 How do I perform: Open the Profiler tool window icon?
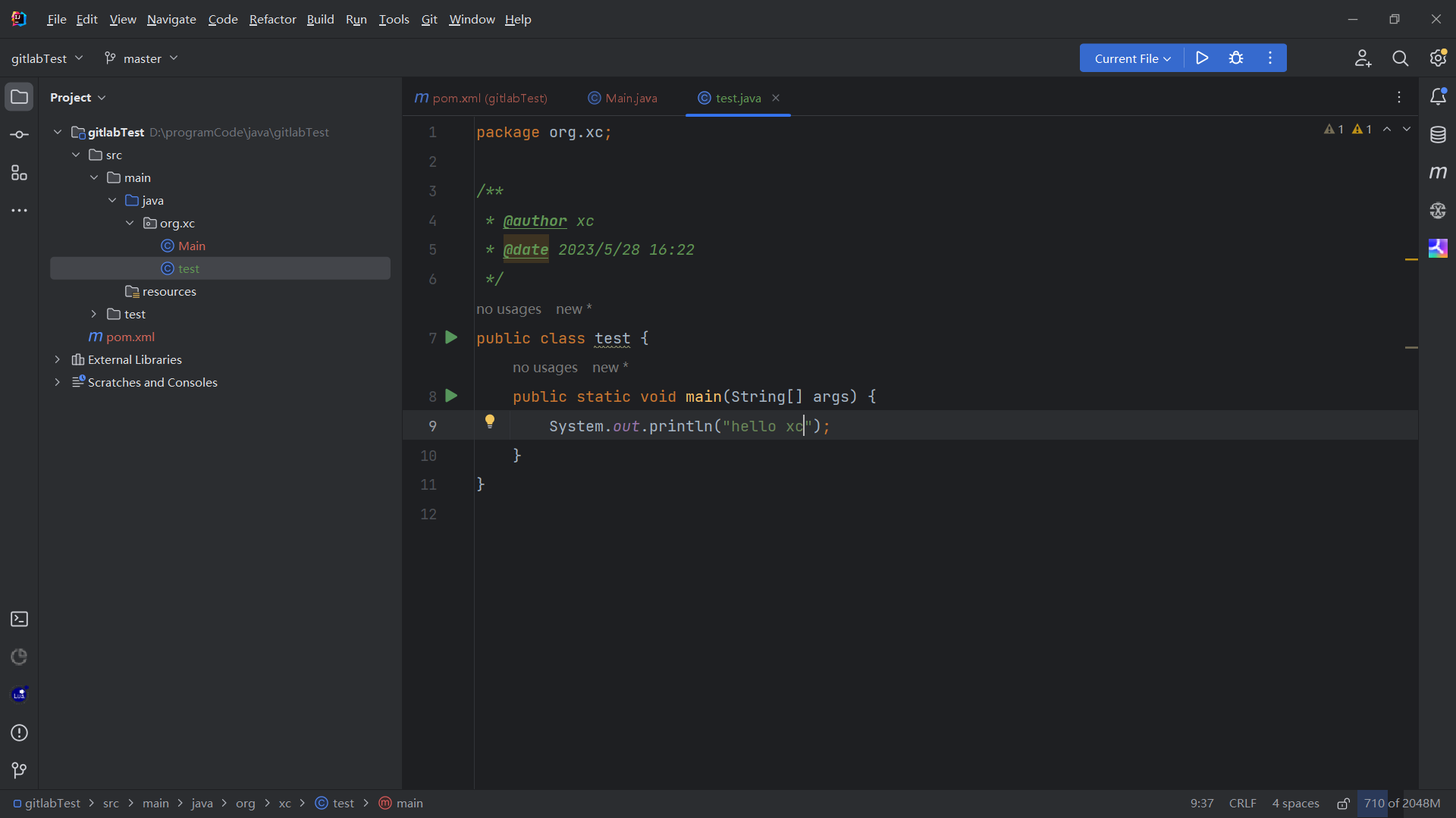[x=19, y=657]
